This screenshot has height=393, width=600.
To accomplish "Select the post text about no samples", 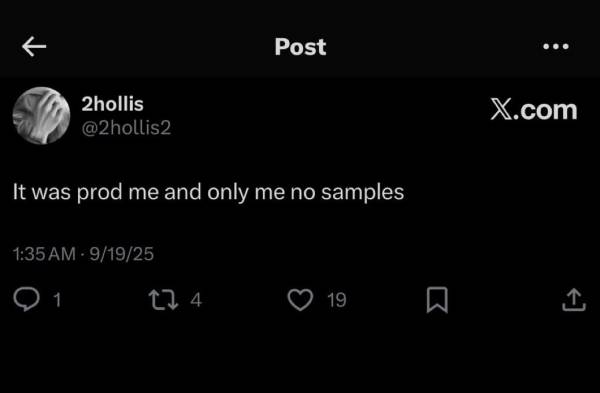I will pos(209,192).
